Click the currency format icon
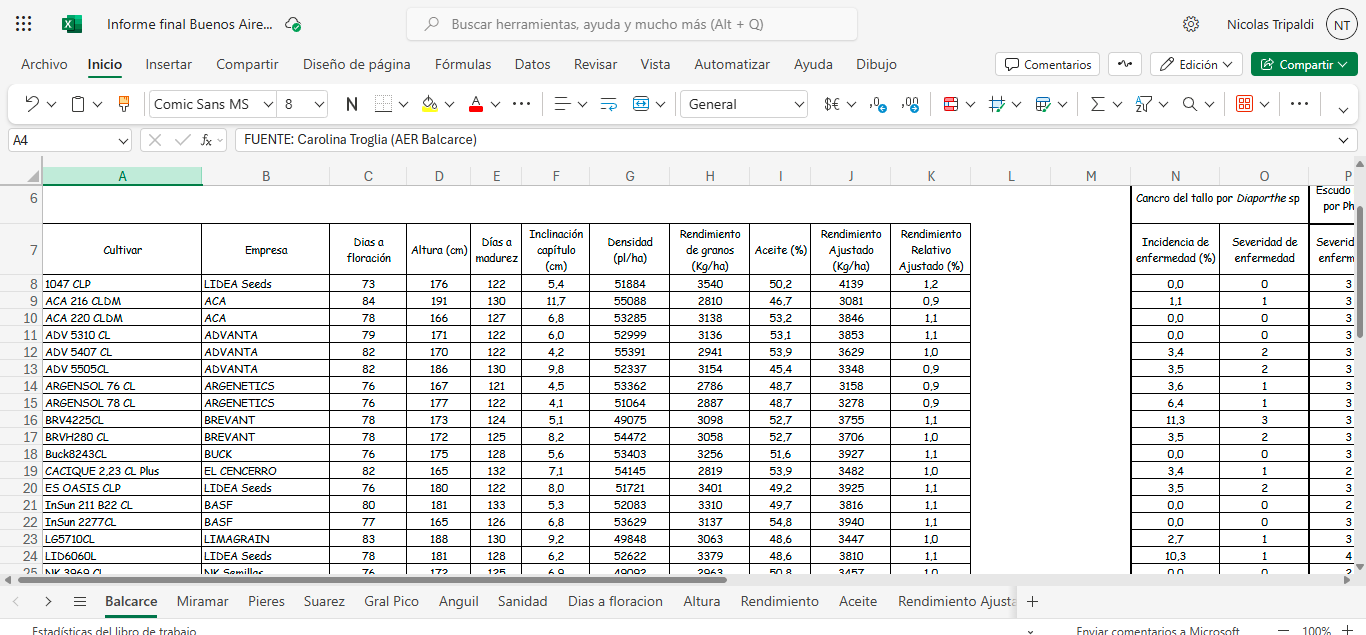Screen dimensions: 1366x635 coord(831,104)
